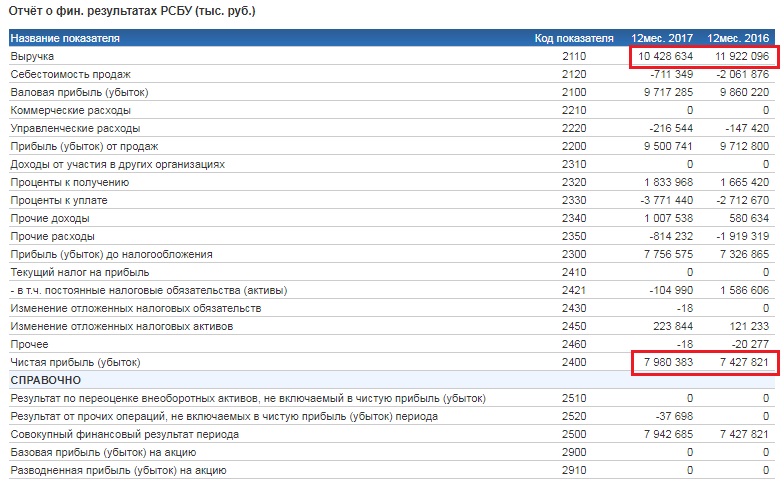
Task: Click indicator code 2100 for gross profit
Action: pyautogui.click(x=574, y=93)
